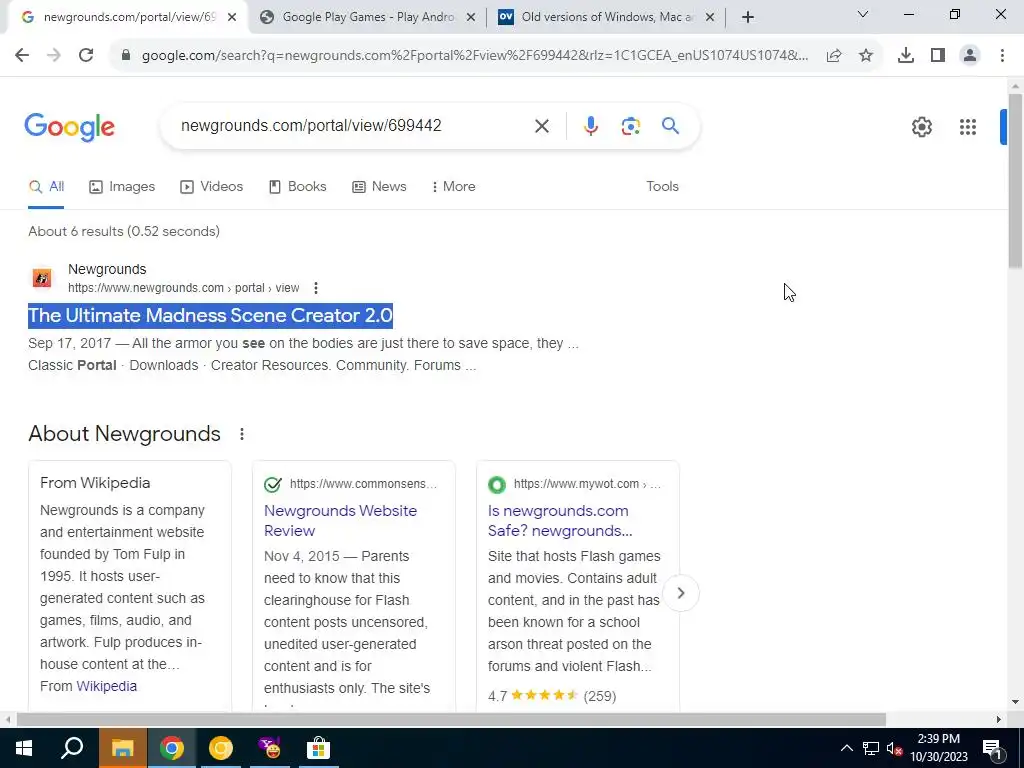Go back to the previous page
The height and width of the screenshot is (768, 1024).
tap(22, 55)
